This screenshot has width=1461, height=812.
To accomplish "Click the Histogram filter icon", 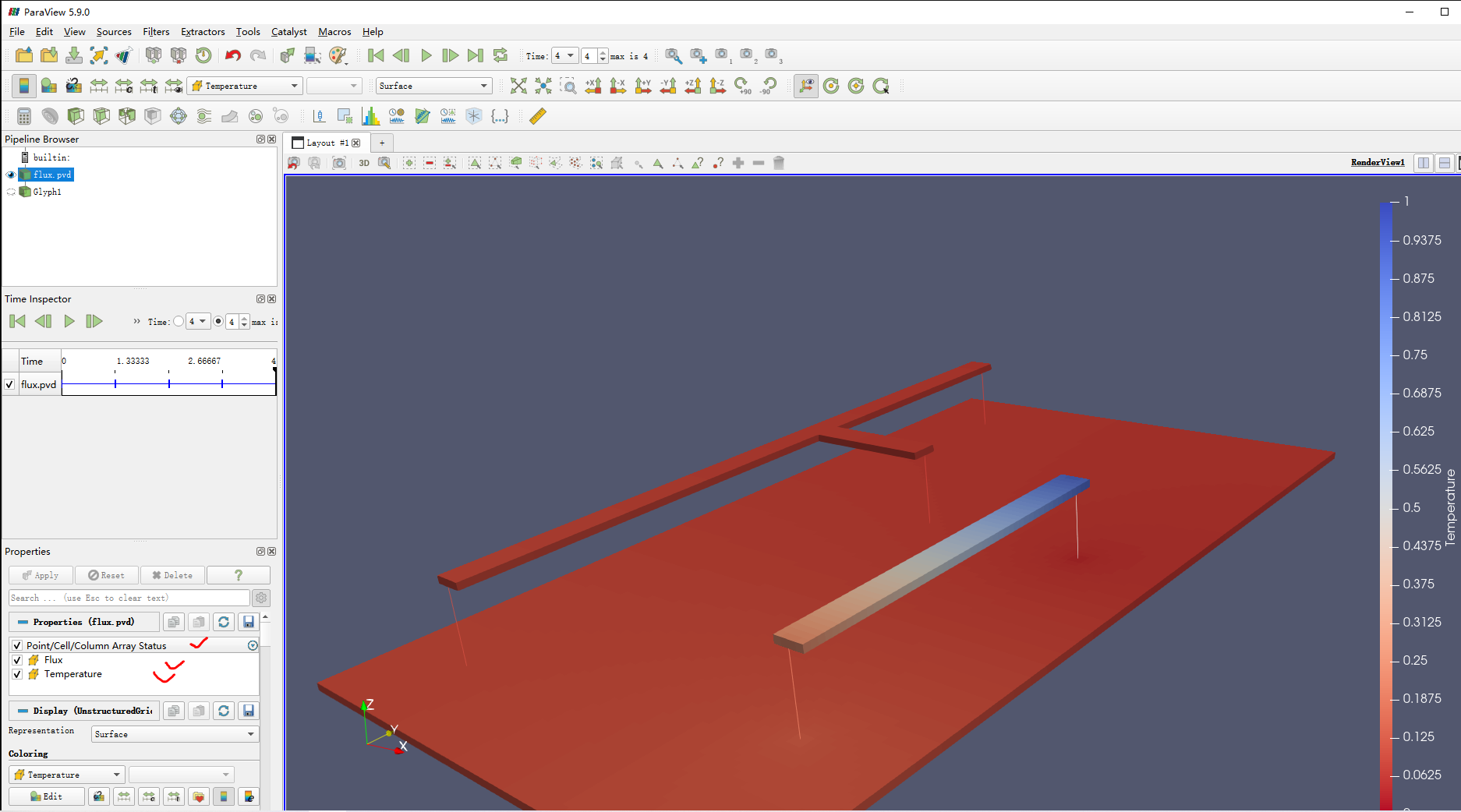I will coord(371,116).
